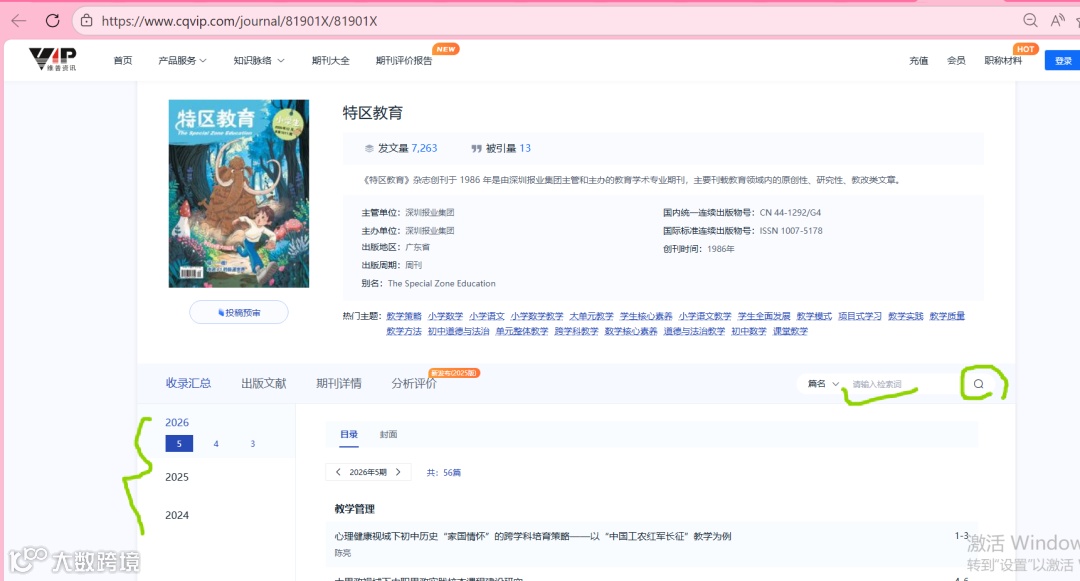The image size is (1080, 581).
Task: Switch to 出版文献 tab
Action: (x=264, y=383)
